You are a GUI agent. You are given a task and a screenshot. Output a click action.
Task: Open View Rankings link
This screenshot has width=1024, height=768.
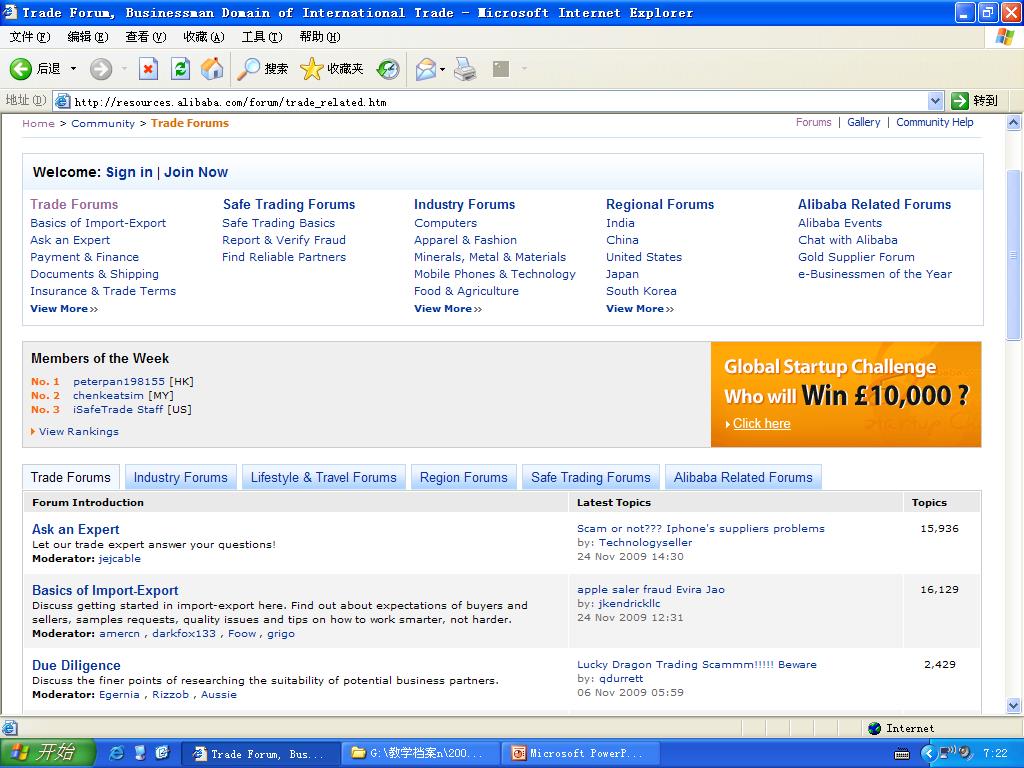[78, 432]
